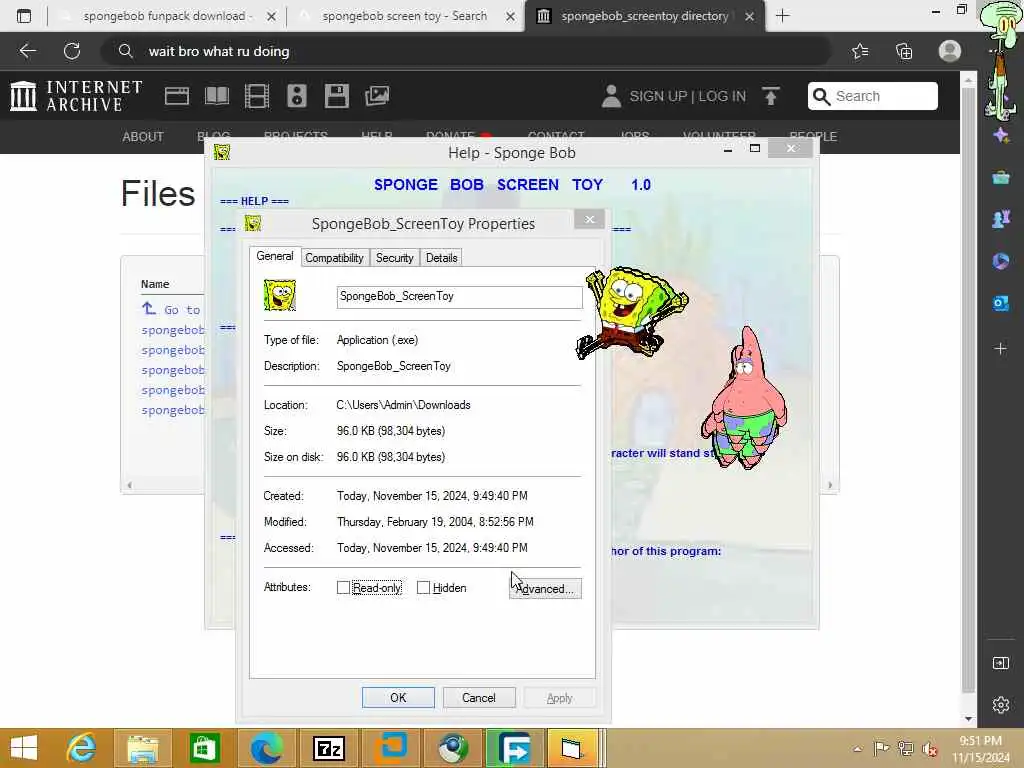
Task: Click the right arrow of files horizontal scrollbar
Action: [830, 485]
